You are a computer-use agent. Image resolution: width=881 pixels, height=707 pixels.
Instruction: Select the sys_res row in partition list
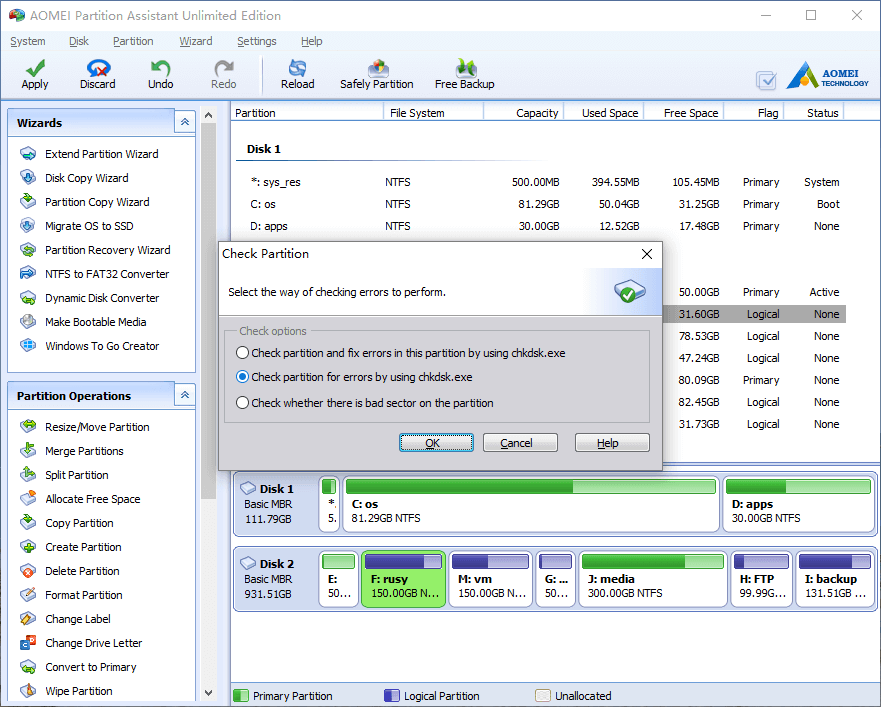[542, 182]
